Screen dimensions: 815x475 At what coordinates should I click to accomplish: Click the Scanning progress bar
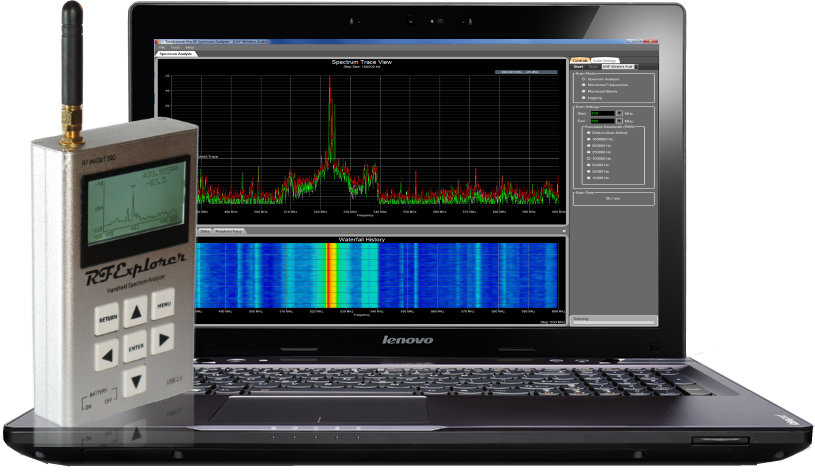(x=614, y=320)
